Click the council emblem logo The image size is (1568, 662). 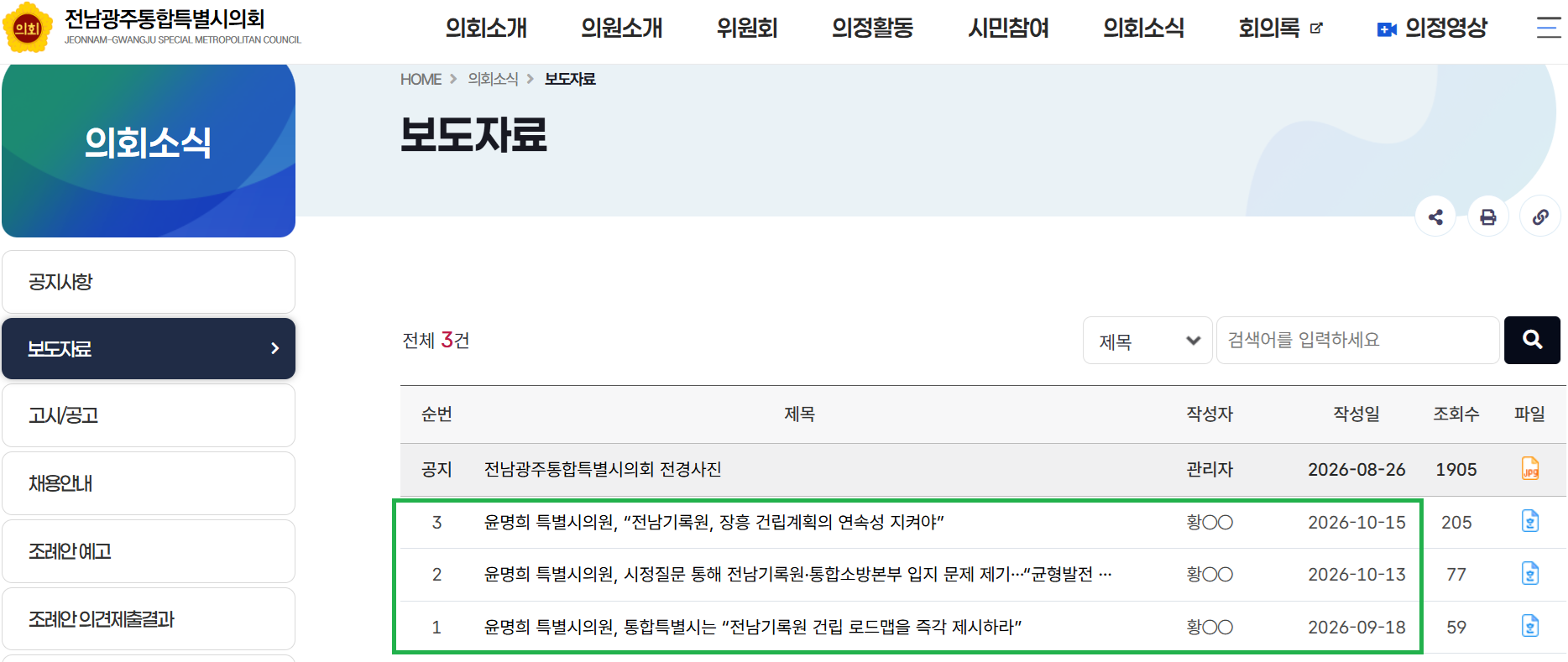pyautogui.click(x=28, y=28)
